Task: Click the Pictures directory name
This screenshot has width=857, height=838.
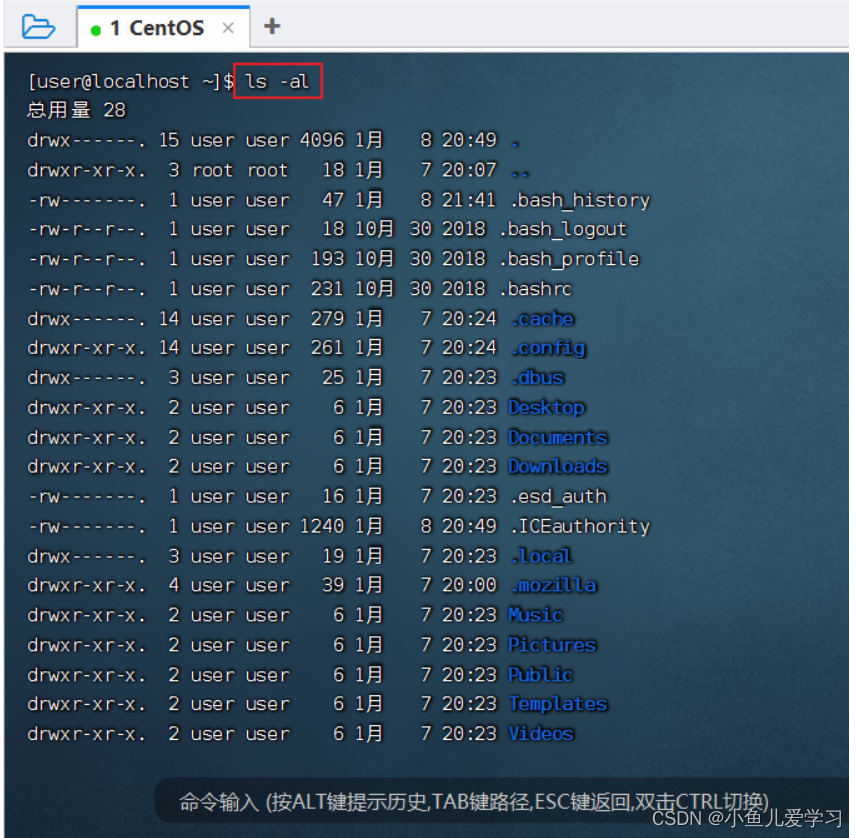Action: (x=552, y=645)
